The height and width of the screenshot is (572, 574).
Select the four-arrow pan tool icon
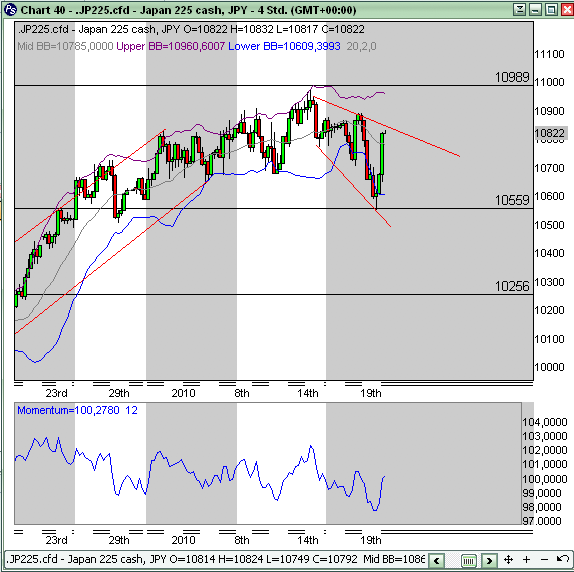pyautogui.click(x=508, y=559)
